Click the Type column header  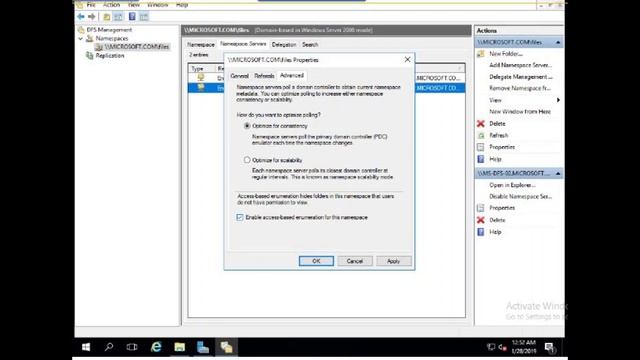coord(198,69)
